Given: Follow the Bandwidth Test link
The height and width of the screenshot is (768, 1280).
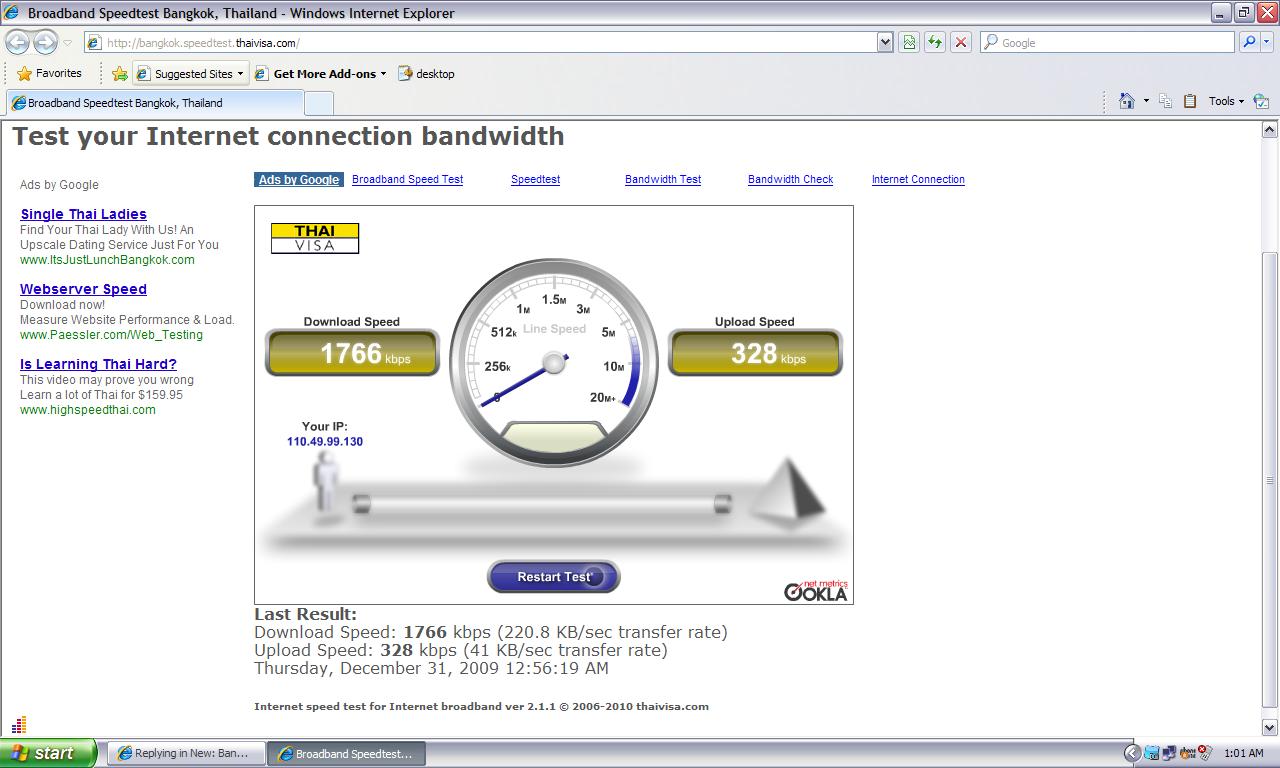Looking at the screenshot, I should click(663, 179).
